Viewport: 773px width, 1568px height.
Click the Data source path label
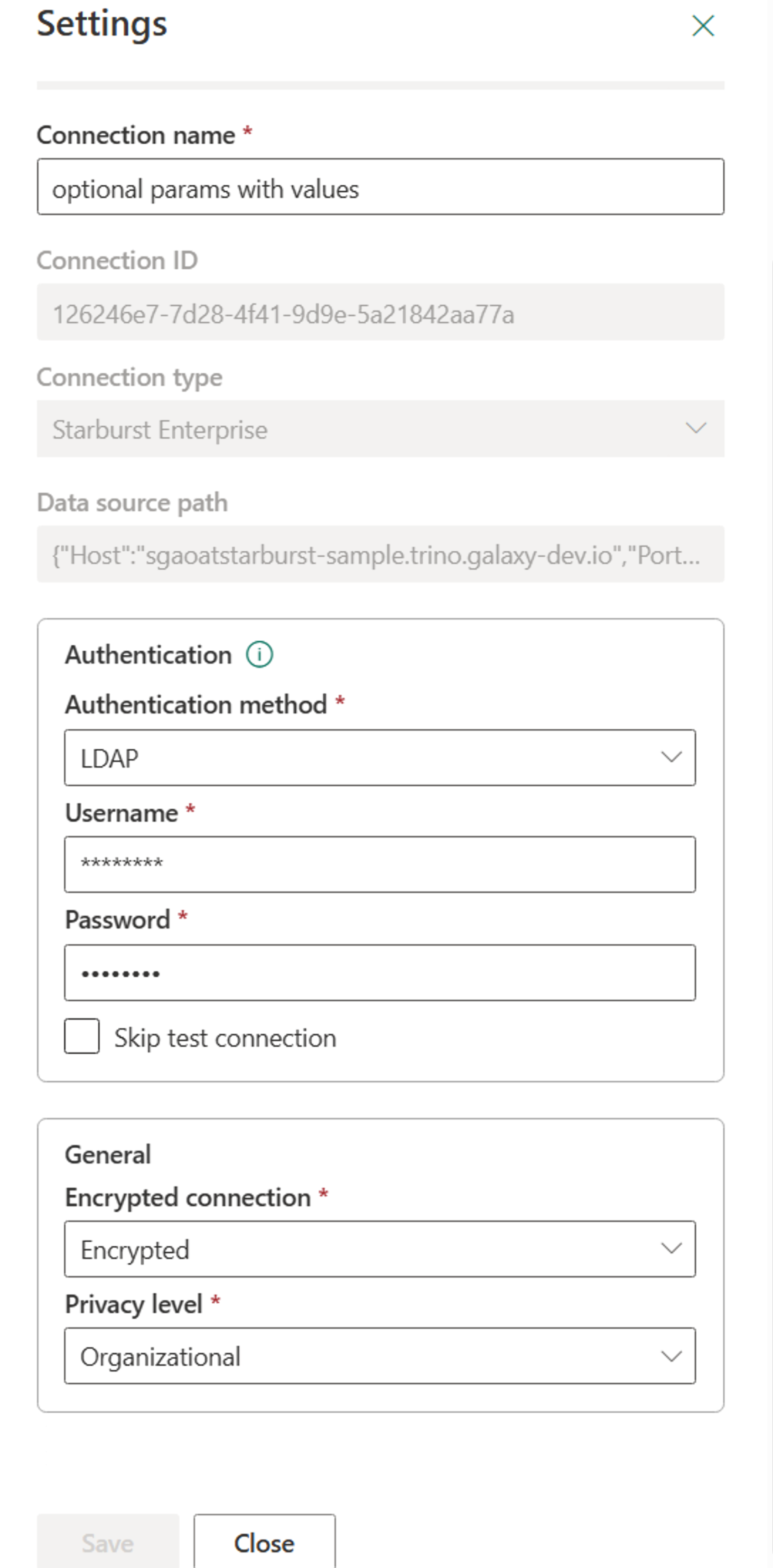132,503
